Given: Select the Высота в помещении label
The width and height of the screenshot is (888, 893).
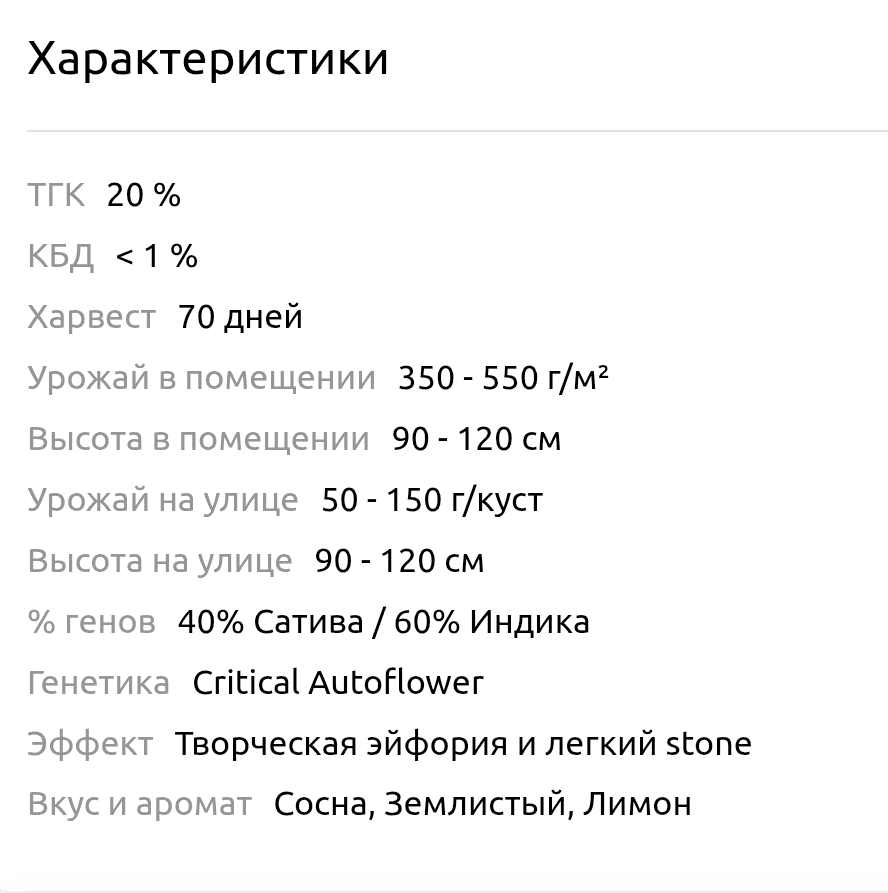Looking at the screenshot, I should [x=199, y=439].
